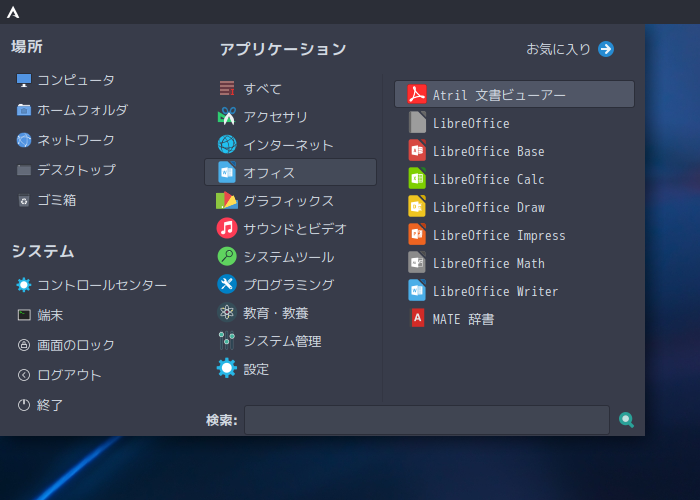Click the ゴミ箱 trash icon
Screen dimensions: 700x500
(x=24, y=200)
